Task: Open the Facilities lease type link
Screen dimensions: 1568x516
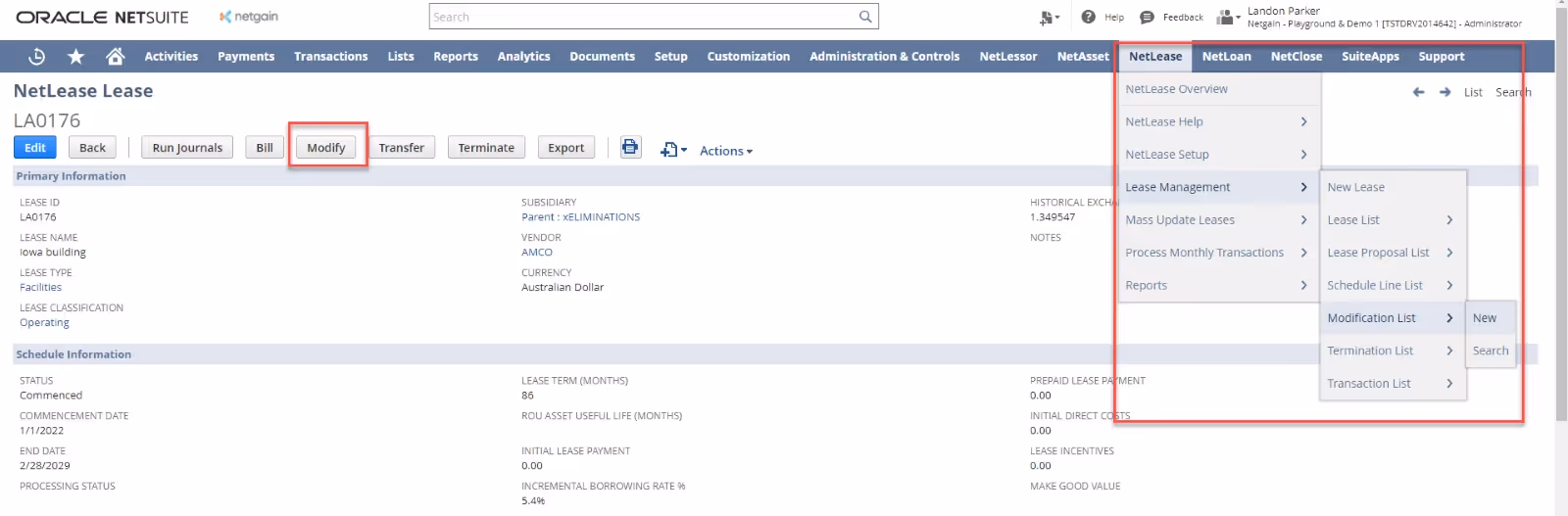Action: [40, 288]
